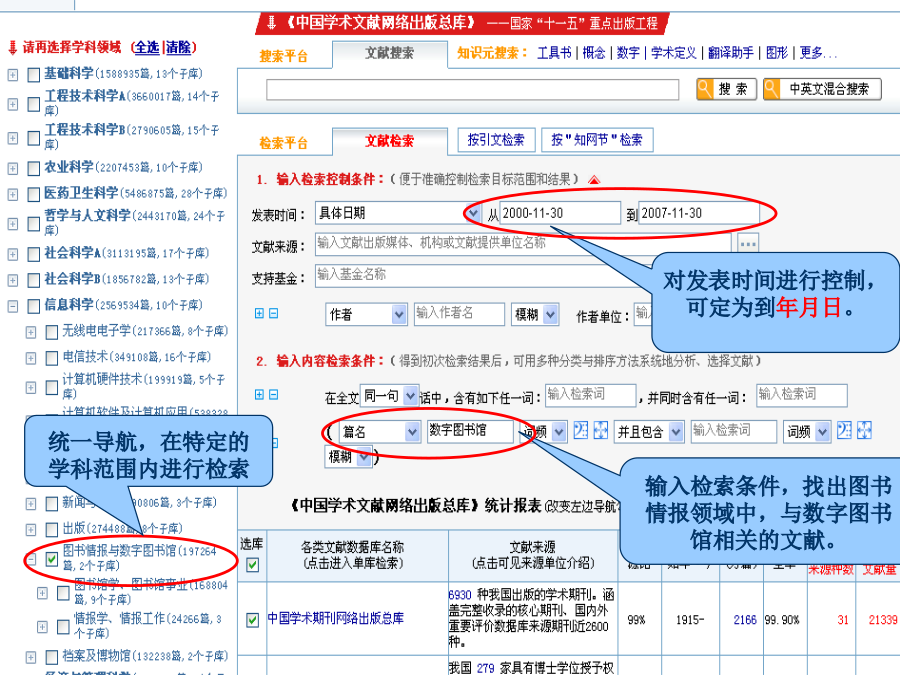Click the expand-words icon after the last 词频

pos(864,430)
